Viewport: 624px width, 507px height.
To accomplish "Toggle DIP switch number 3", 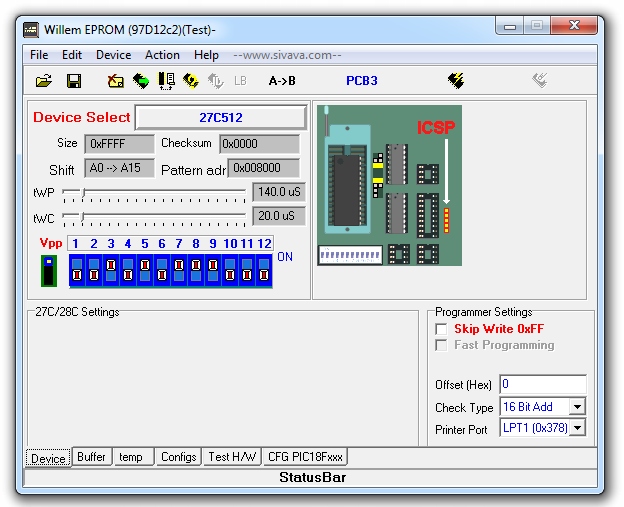I will (111, 270).
